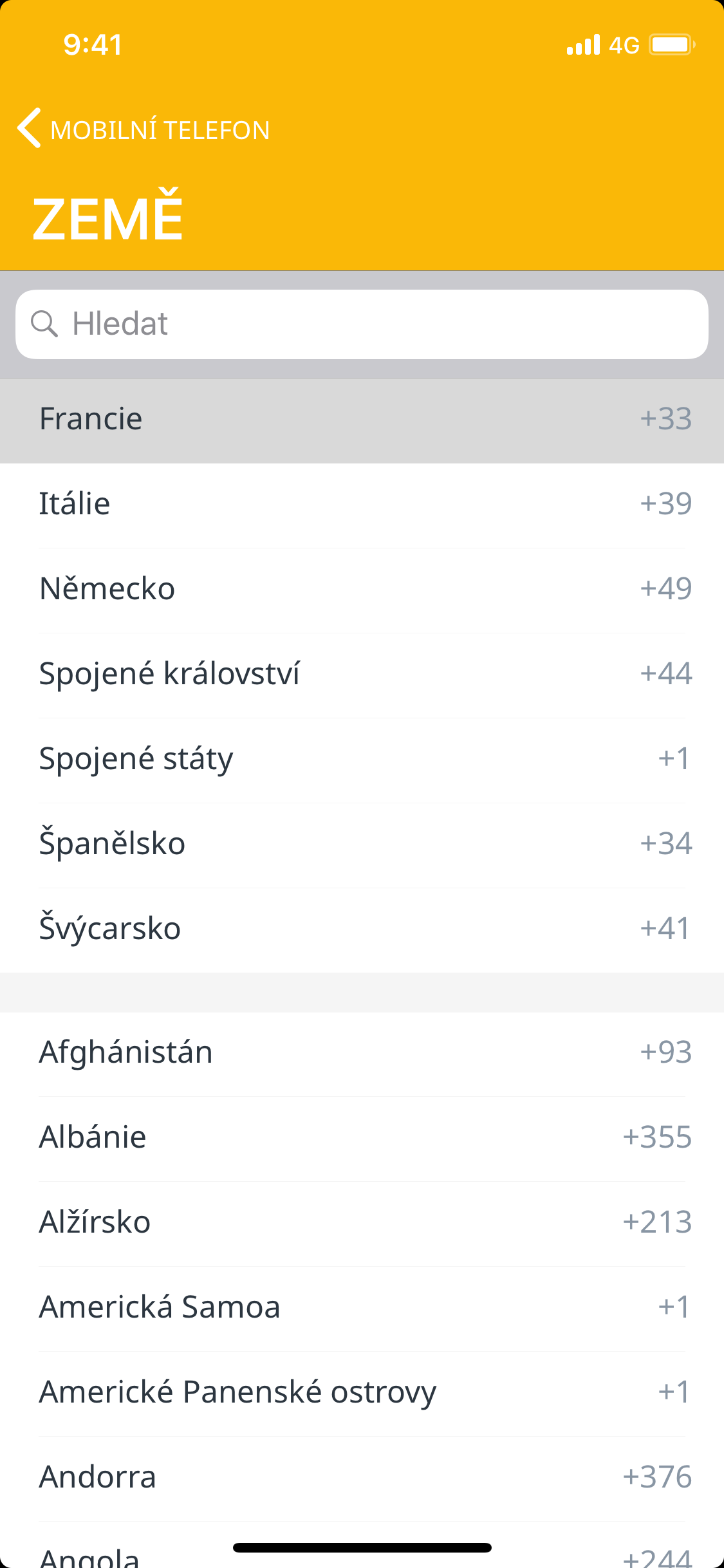The width and height of the screenshot is (724, 1568).
Task: Choose Itálie as the country
Action: coord(362,504)
